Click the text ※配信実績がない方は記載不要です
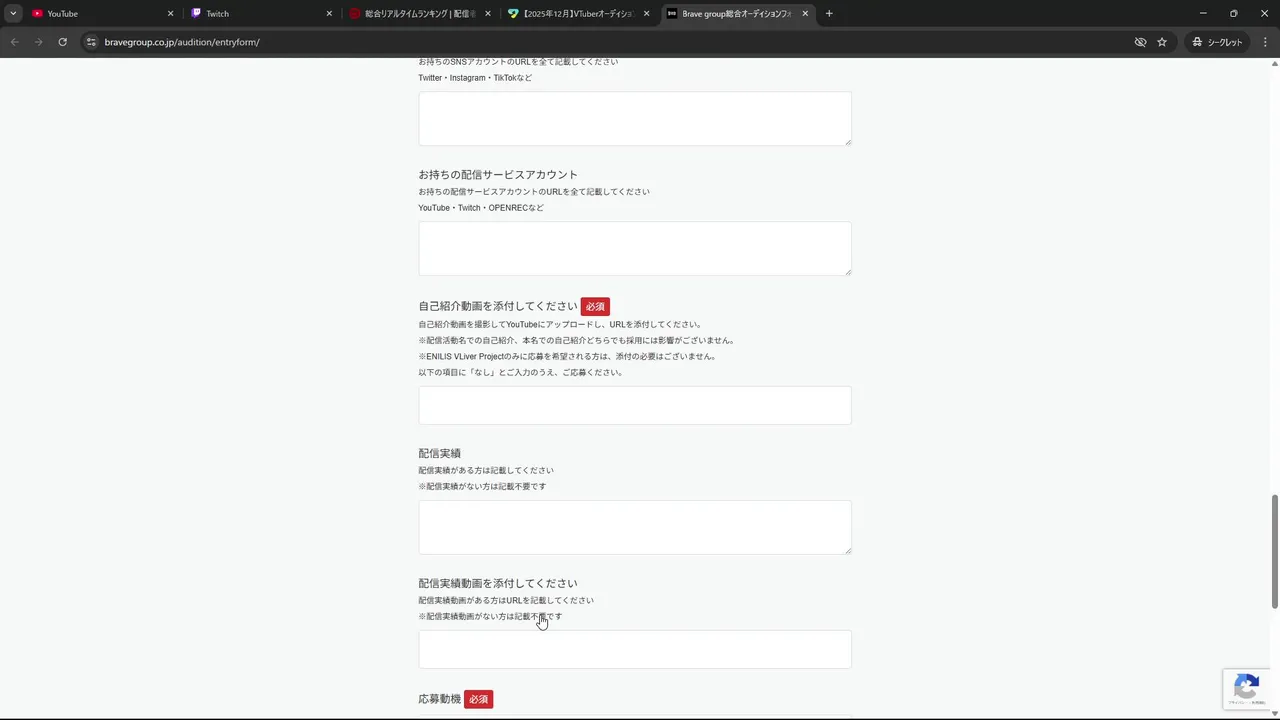The height and width of the screenshot is (720, 1280). click(x=482, y=487)
